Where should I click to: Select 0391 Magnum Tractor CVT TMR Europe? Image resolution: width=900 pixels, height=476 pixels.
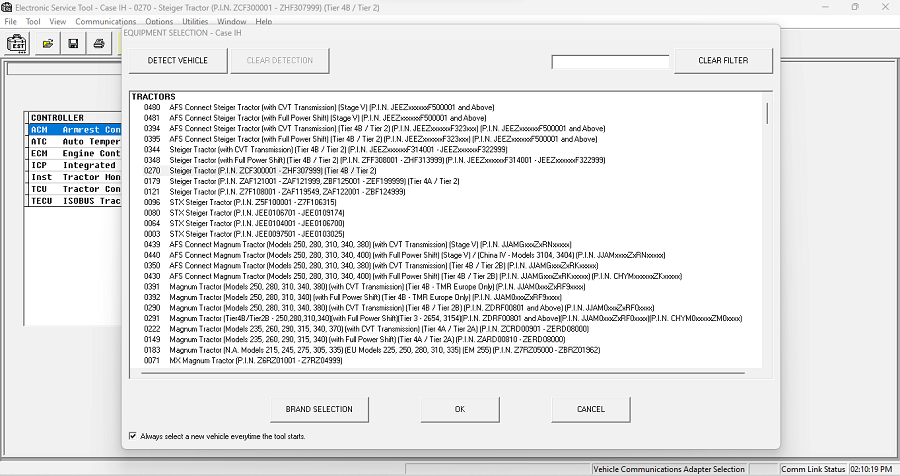click(364, 287)
